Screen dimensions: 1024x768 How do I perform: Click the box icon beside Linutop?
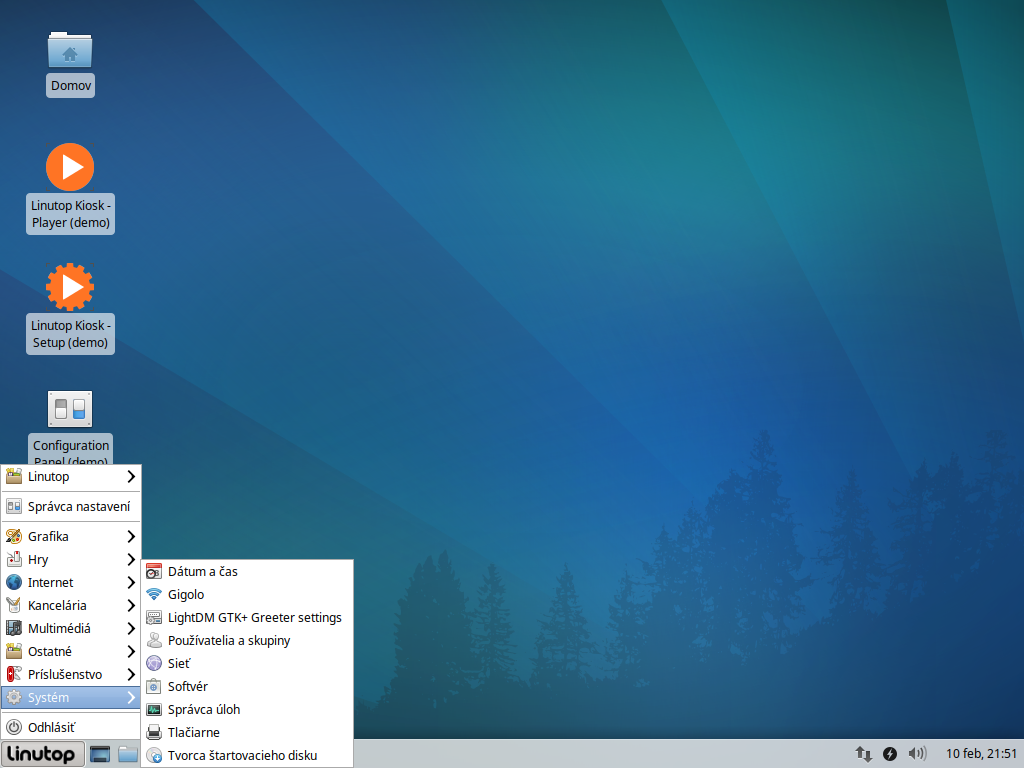click(x=14, y=477)
